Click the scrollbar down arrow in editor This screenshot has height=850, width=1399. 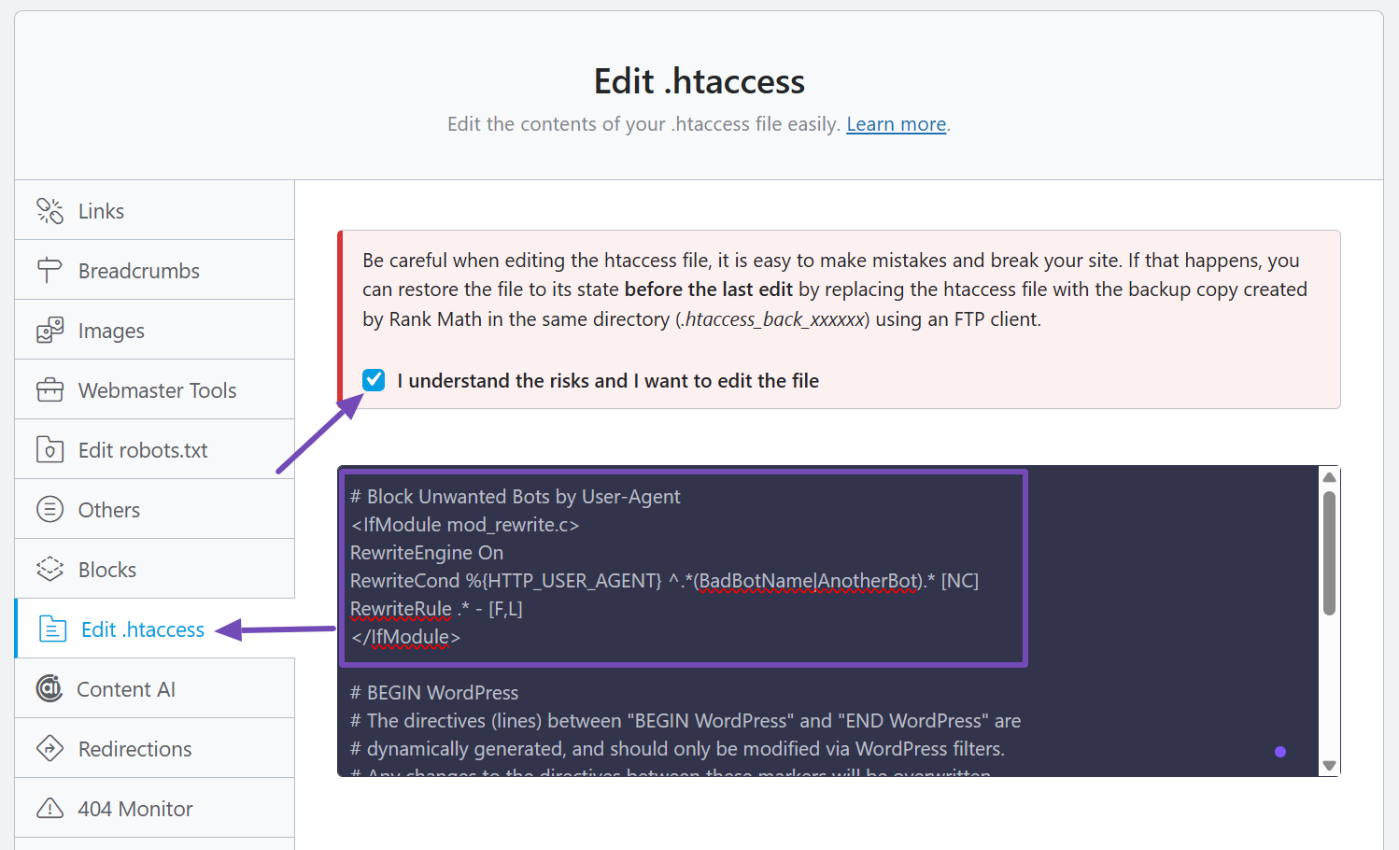(x=1329, y=765)
